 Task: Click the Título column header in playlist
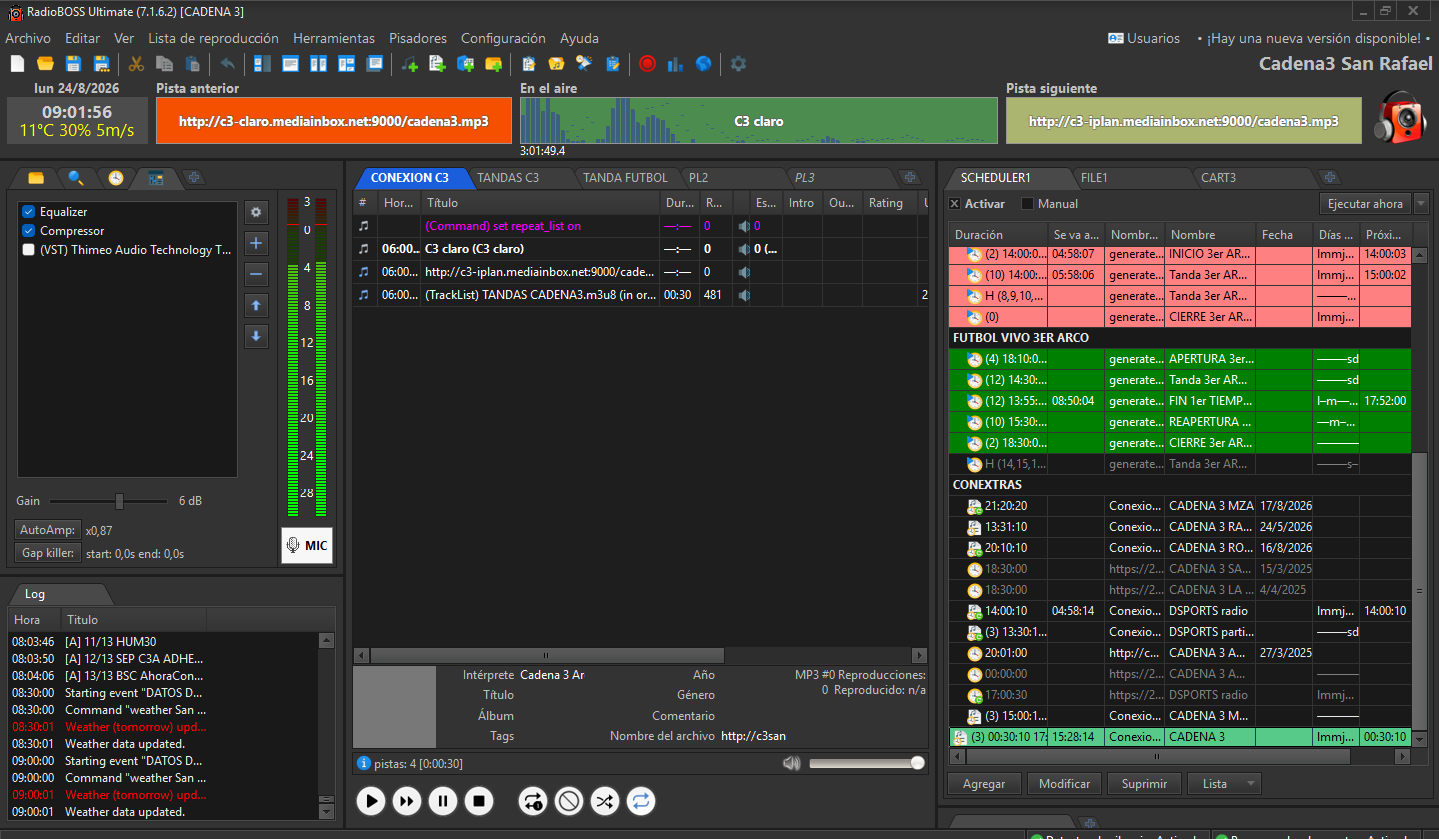coord(541,203)
